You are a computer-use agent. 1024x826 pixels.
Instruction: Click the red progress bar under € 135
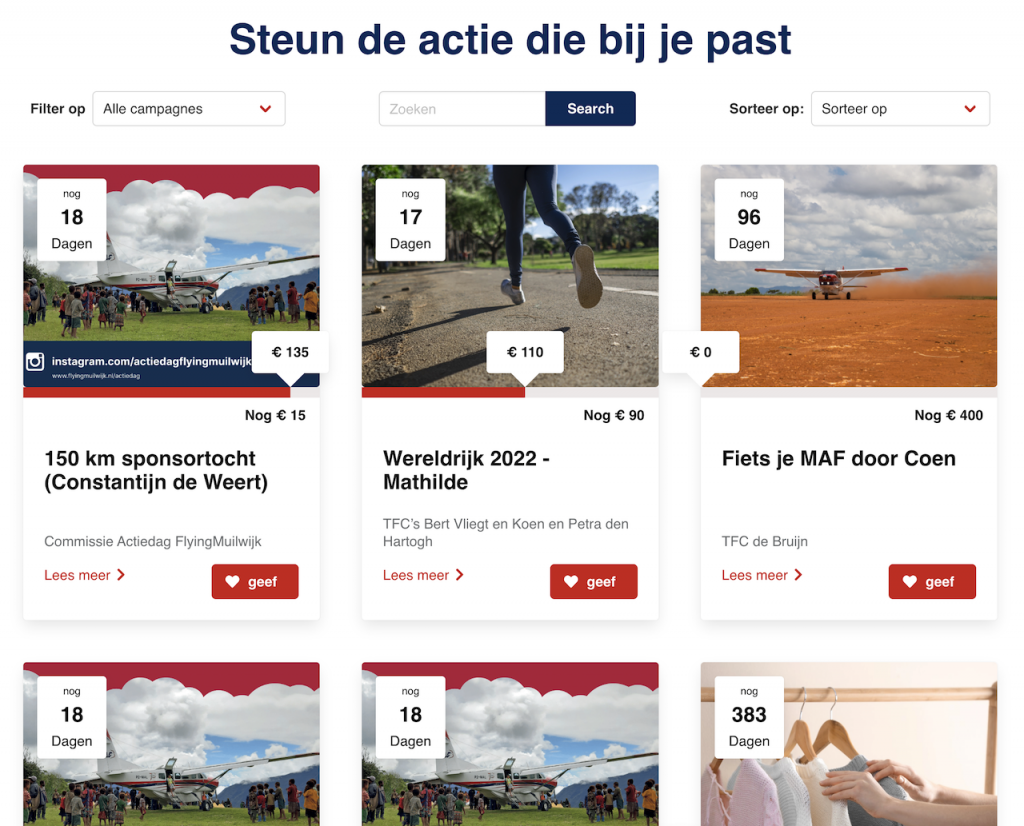(x=157, y=392)
